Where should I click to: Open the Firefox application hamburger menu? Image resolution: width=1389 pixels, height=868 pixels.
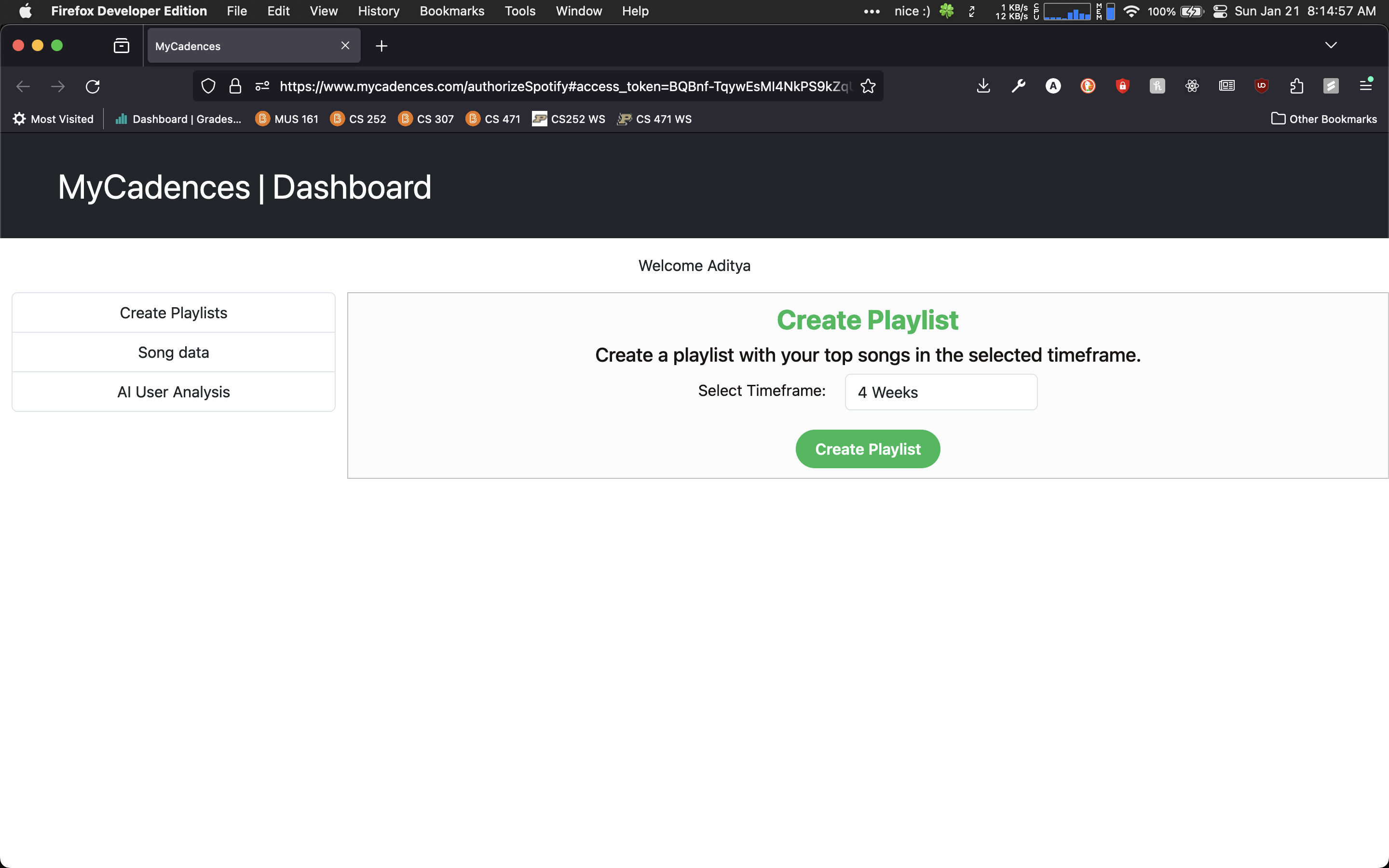(x=1365, y=86)
